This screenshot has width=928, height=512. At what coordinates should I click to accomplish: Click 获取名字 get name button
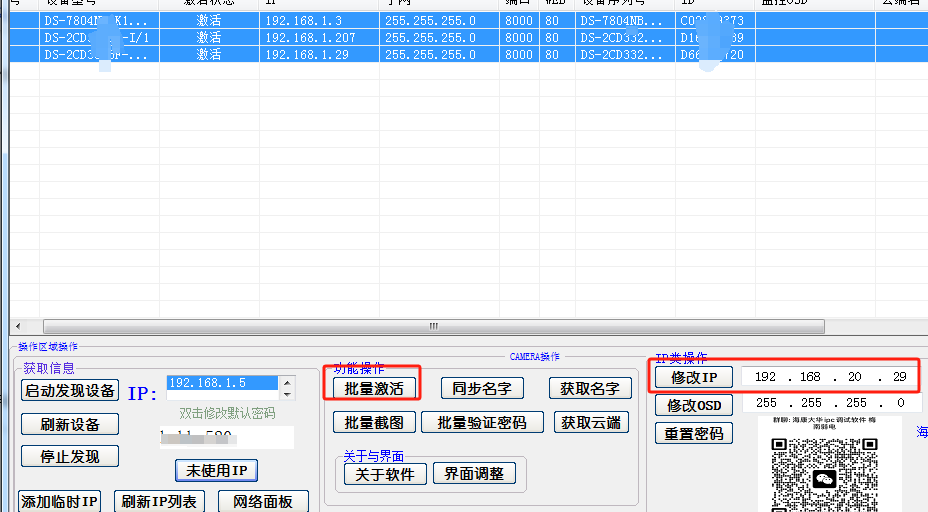tap(590, 388)
